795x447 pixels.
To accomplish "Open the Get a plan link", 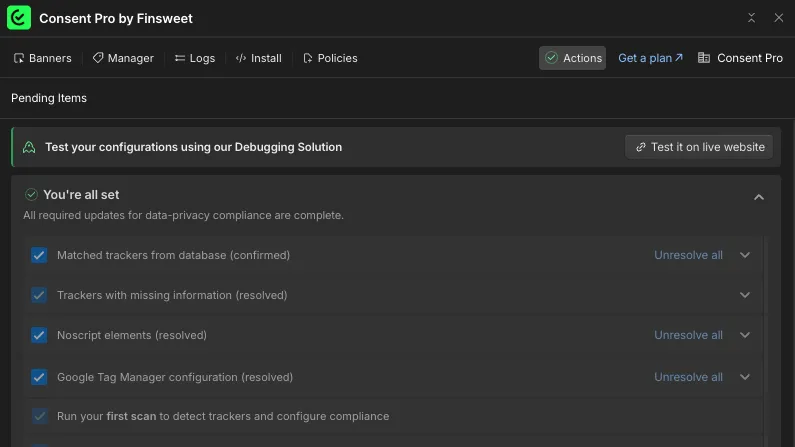I will [x=651, y=58].
